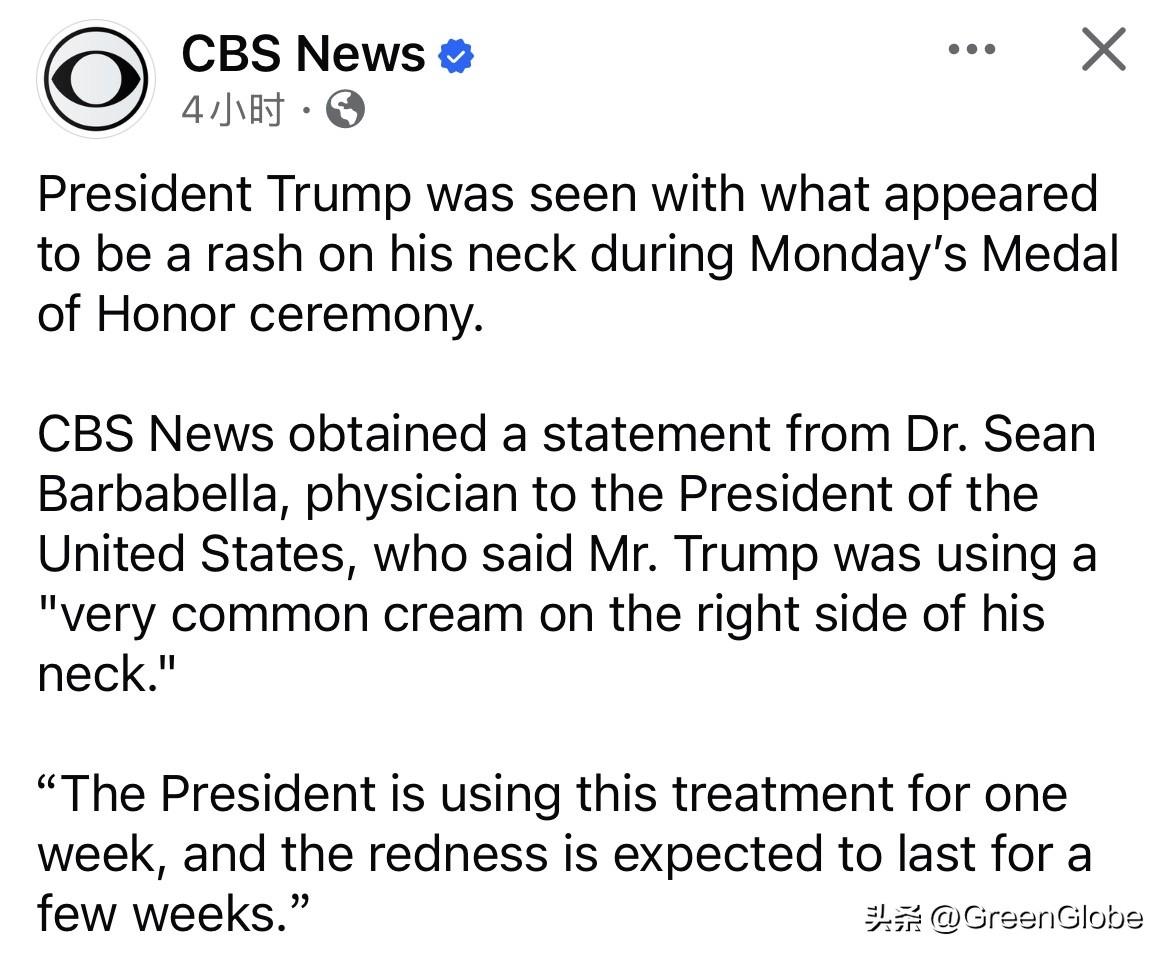The width and height of the screenshot is (1170, 960).
Task: Open the CBS eye logo profile picture
Action: 96,78
